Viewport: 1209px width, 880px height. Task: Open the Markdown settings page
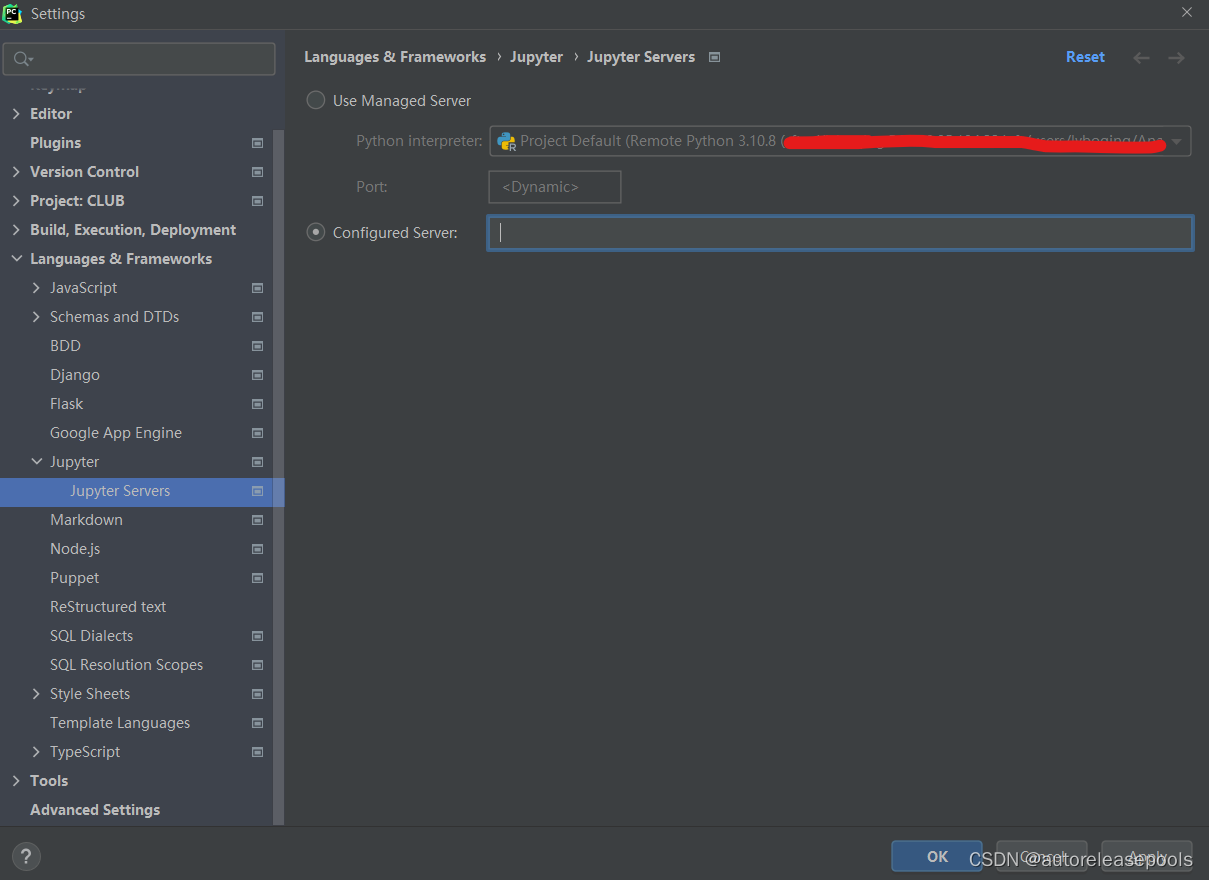[86, 520]
